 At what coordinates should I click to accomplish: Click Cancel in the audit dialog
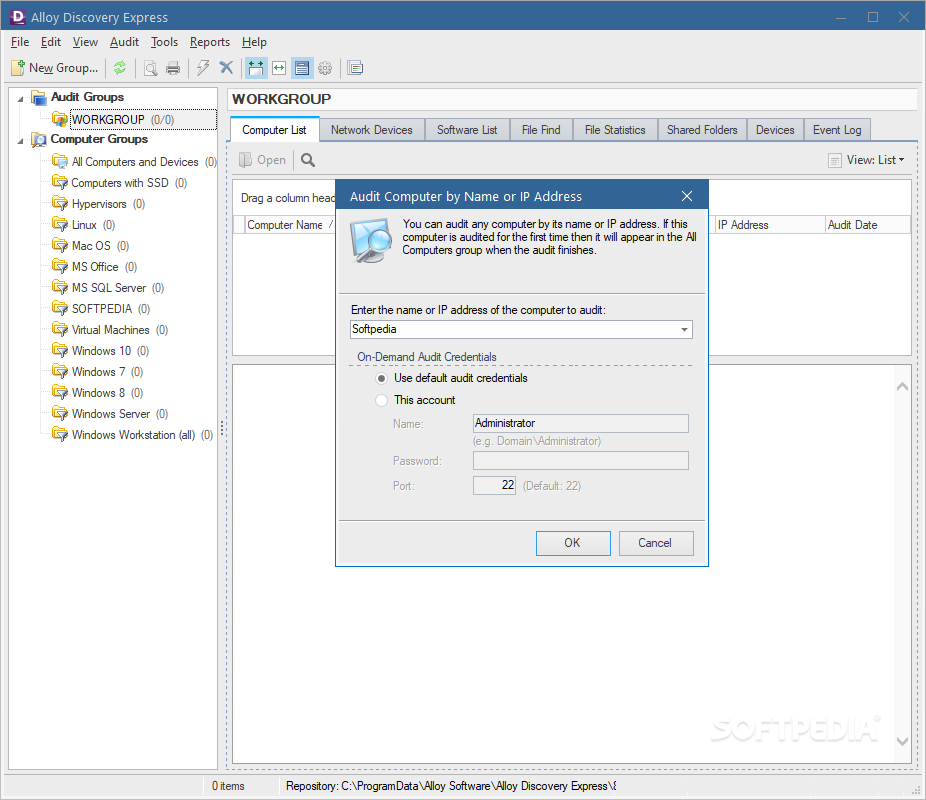click(656, 543)
